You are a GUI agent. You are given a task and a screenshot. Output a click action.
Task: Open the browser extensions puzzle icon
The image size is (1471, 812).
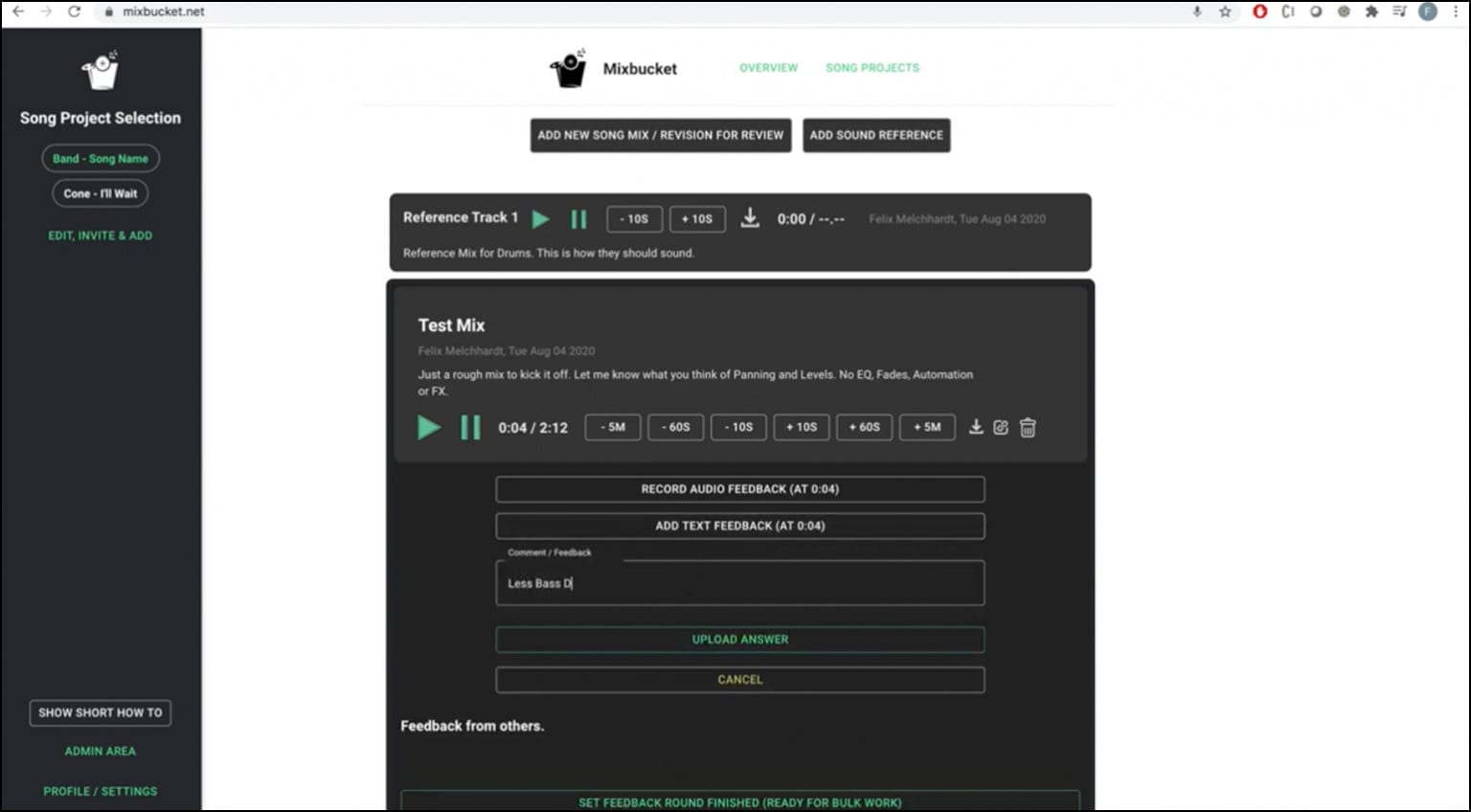pyautogui.click(x=1371, y=11)
